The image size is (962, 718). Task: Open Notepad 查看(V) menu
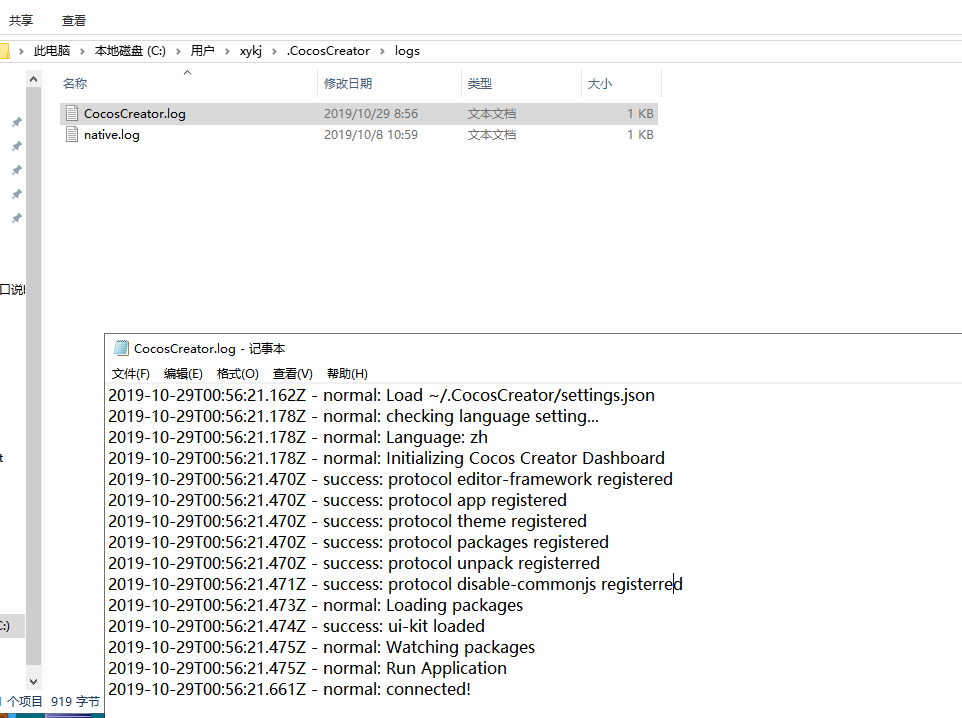click(293, 374)
